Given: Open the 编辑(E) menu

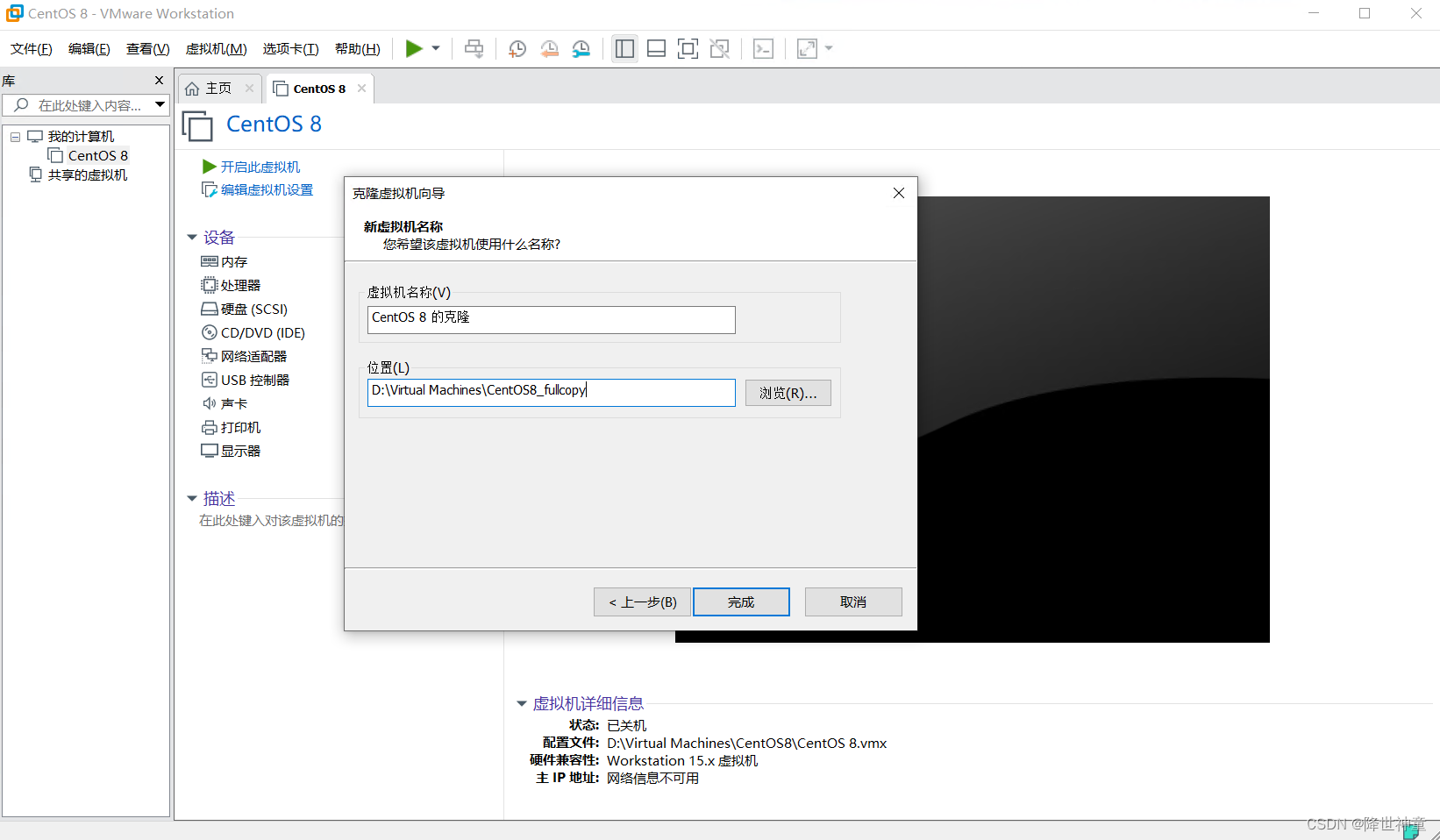Looking at the screenshot, I should click(89, 49).
